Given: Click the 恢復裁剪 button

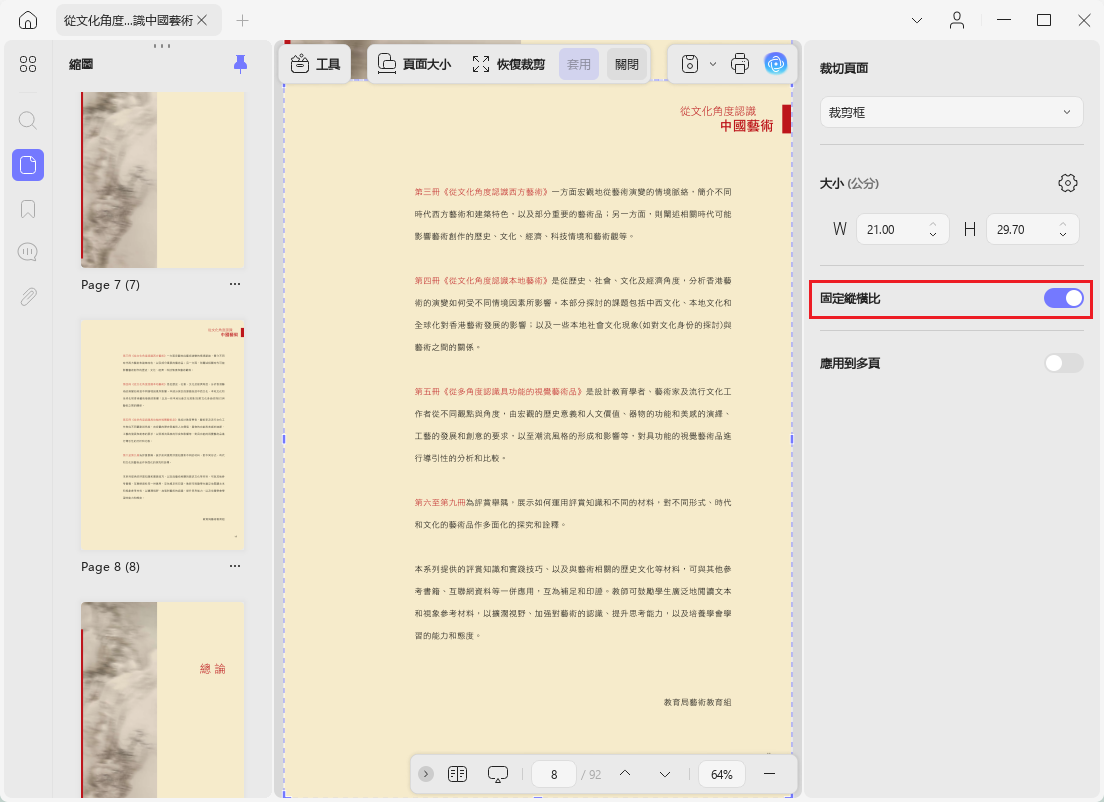Looking at the screenshot, I should coord(509,64).
